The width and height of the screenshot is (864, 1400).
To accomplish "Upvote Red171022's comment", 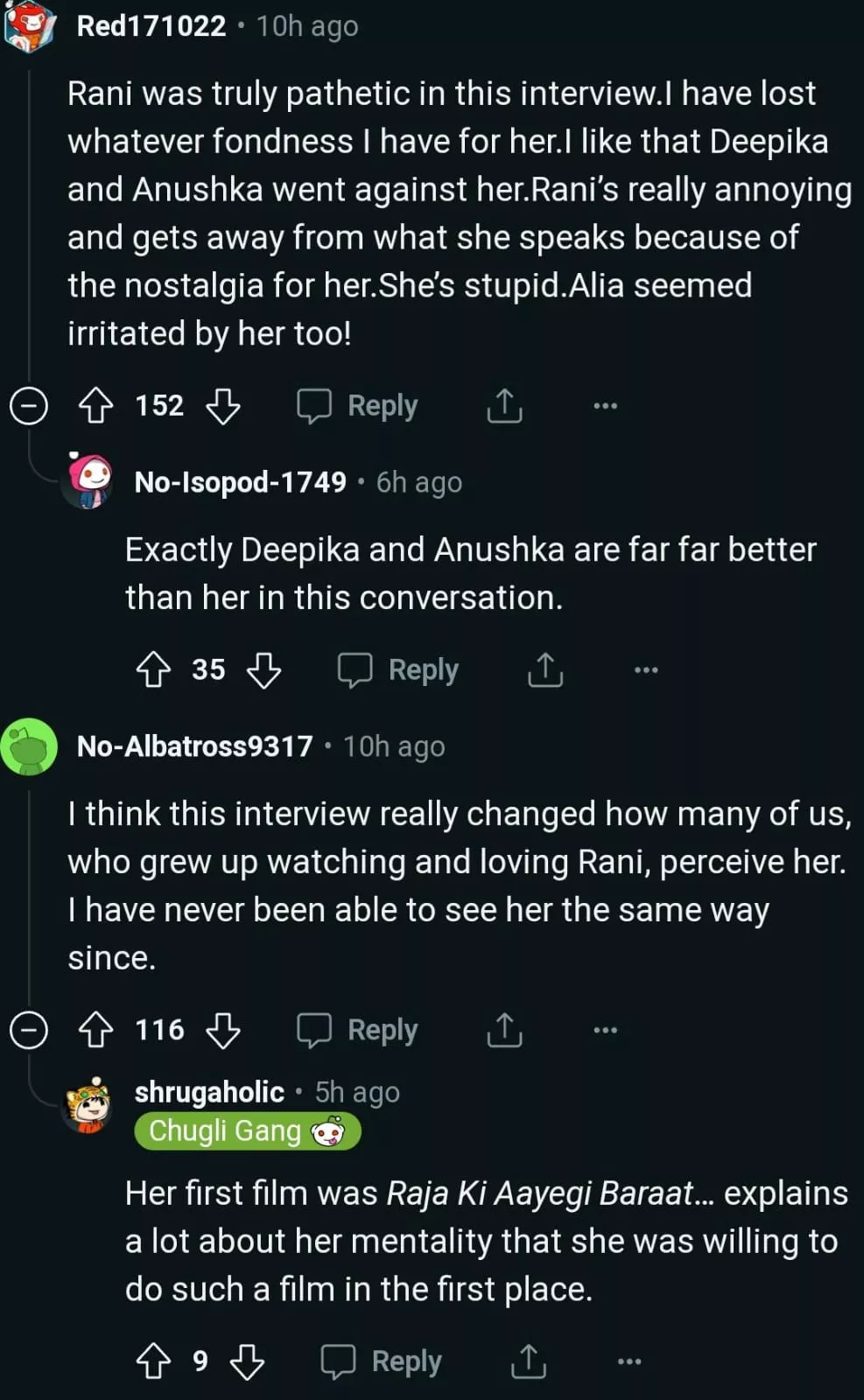I will (96, 406).
